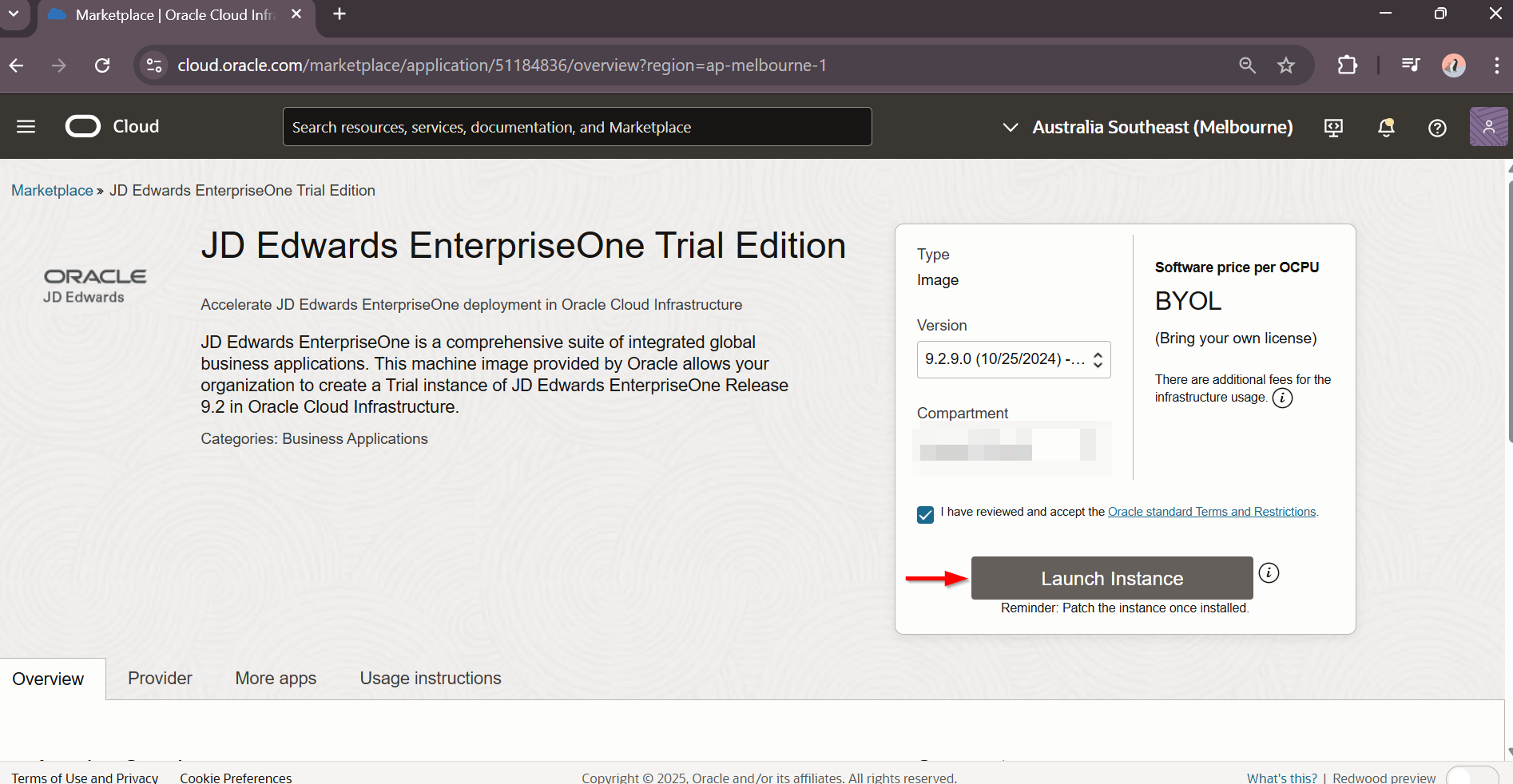This screenshot has width=1513, height=784.
Task: Open the browser tab search dropdown
Action: click(14, 14)
